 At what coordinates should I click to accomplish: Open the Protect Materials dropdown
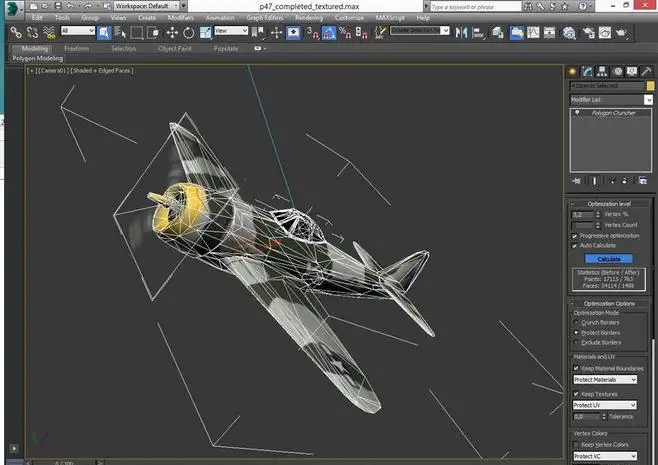click(605, 379)
